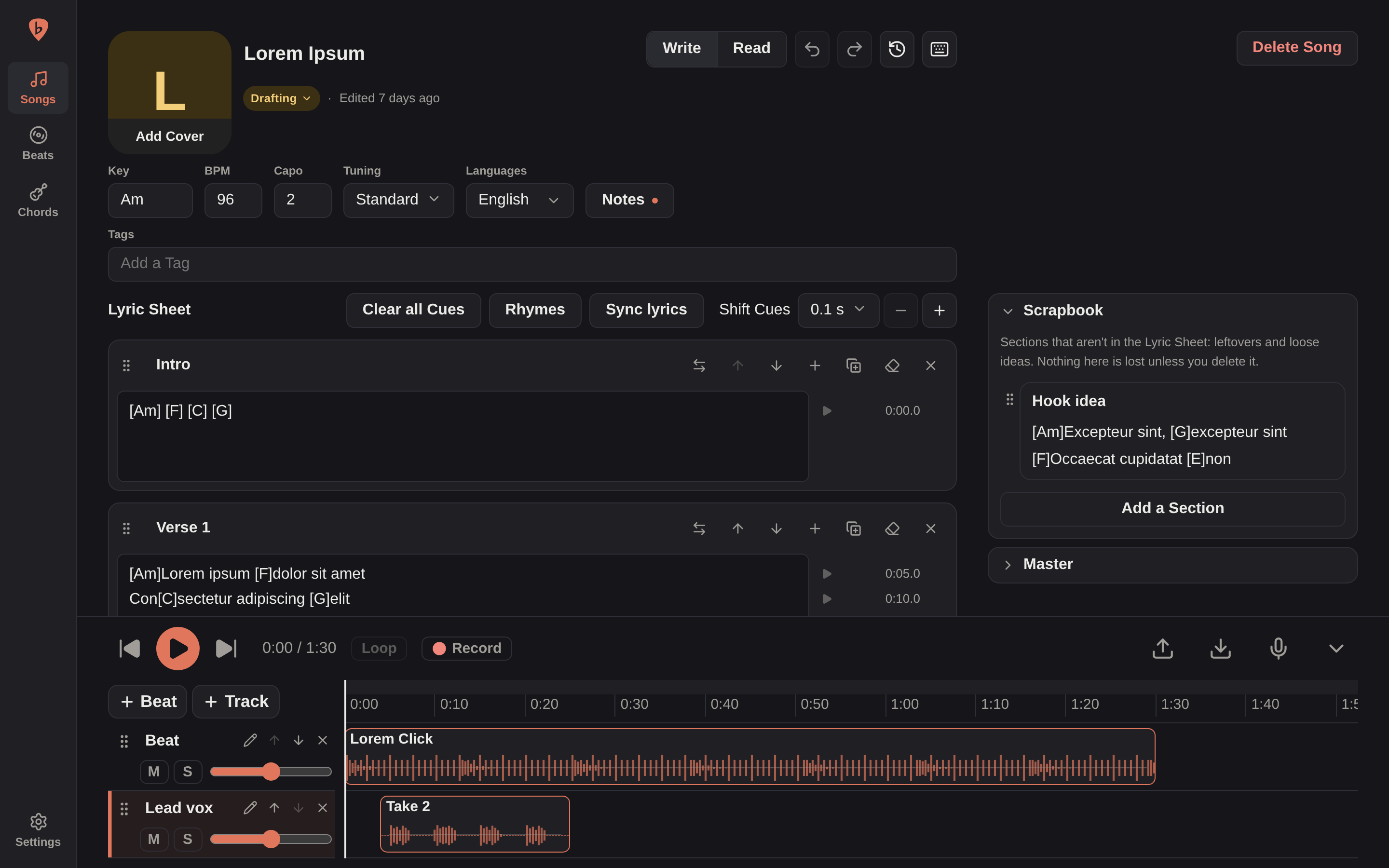
Task: Click the Rhymes button
Action: pos(535,310)
